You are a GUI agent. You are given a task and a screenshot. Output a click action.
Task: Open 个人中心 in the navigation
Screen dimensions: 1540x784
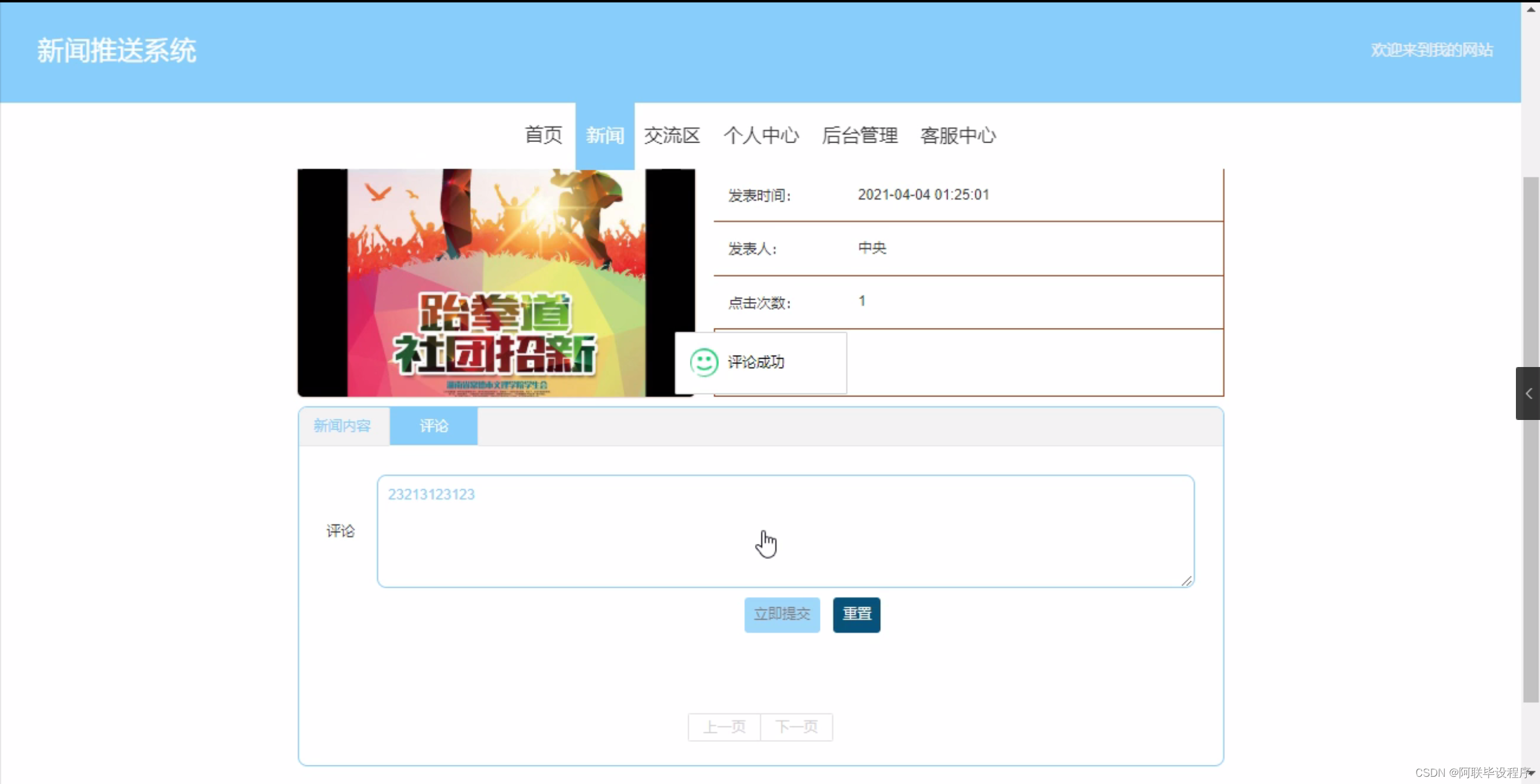pos(761,135)
